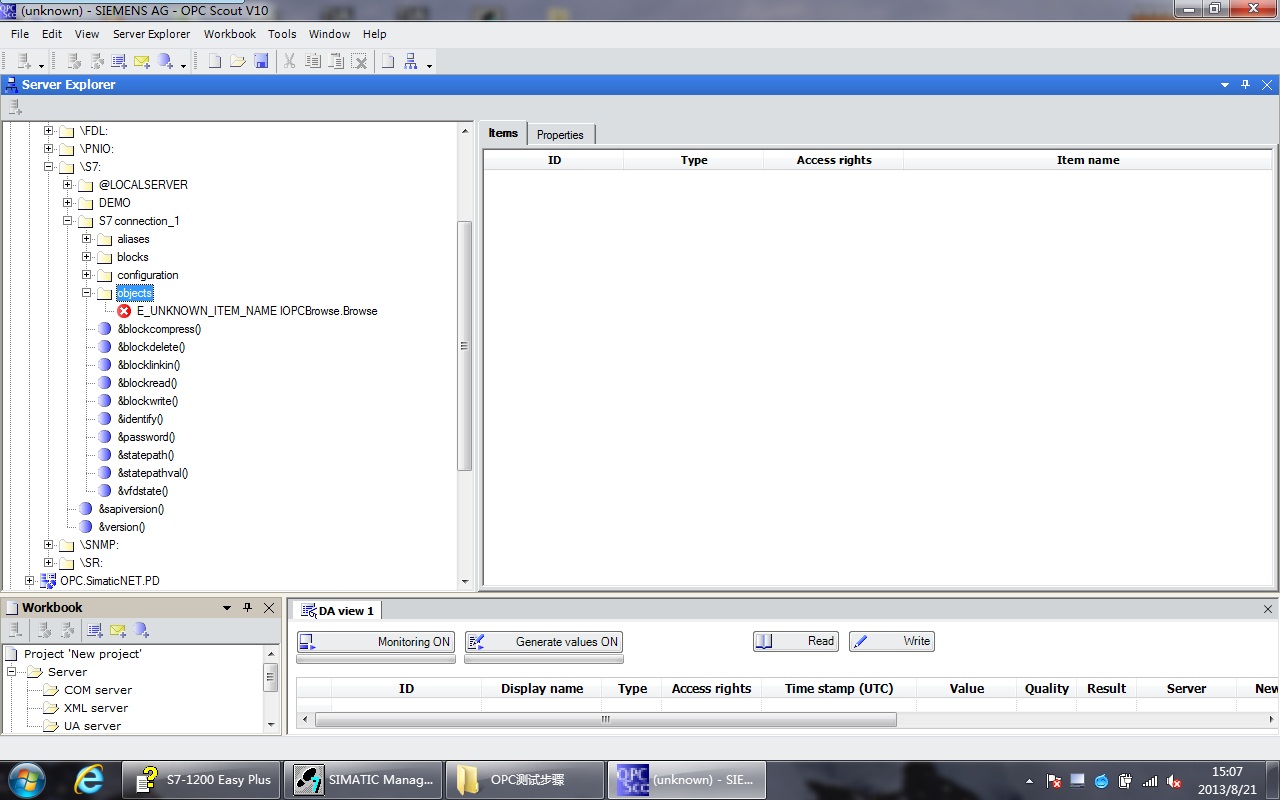
Task: Close the DA view panel
Action: pos(1269,609)
